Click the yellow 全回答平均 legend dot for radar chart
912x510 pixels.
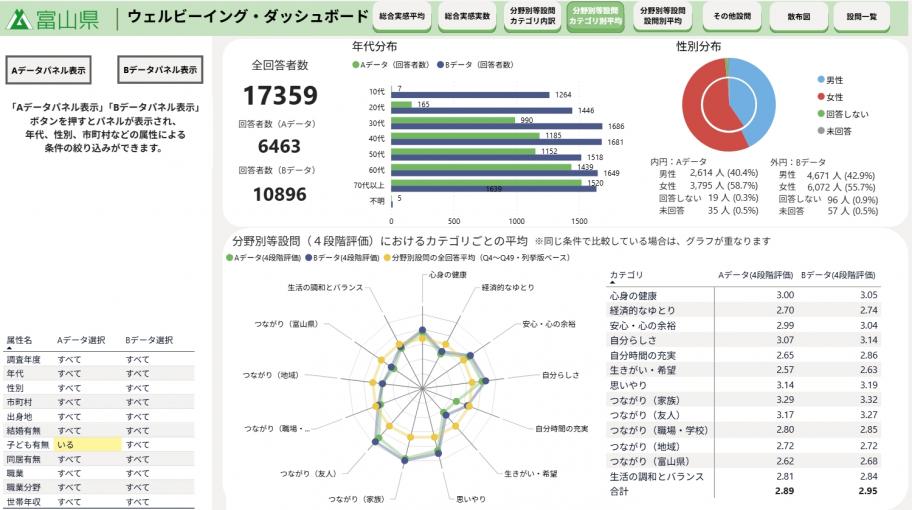point(389,257)
